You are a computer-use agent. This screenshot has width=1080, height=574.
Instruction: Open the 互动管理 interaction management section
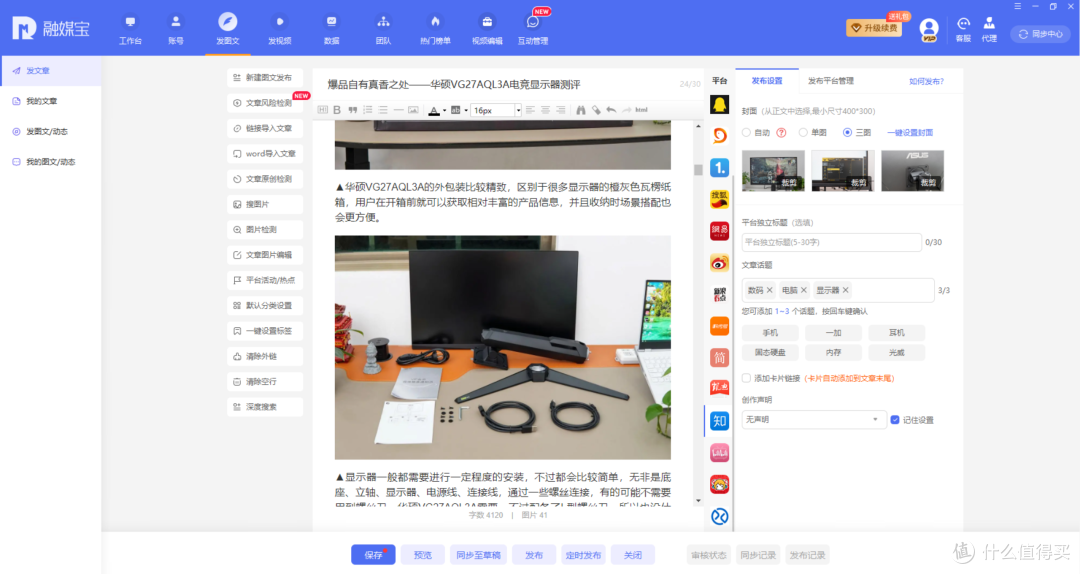coord(533,30)
